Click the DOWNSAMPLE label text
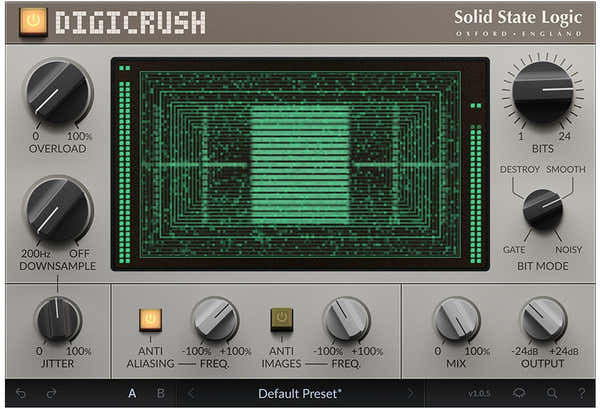Viewport: 600px width, 409px height. (x=57, y=266)
